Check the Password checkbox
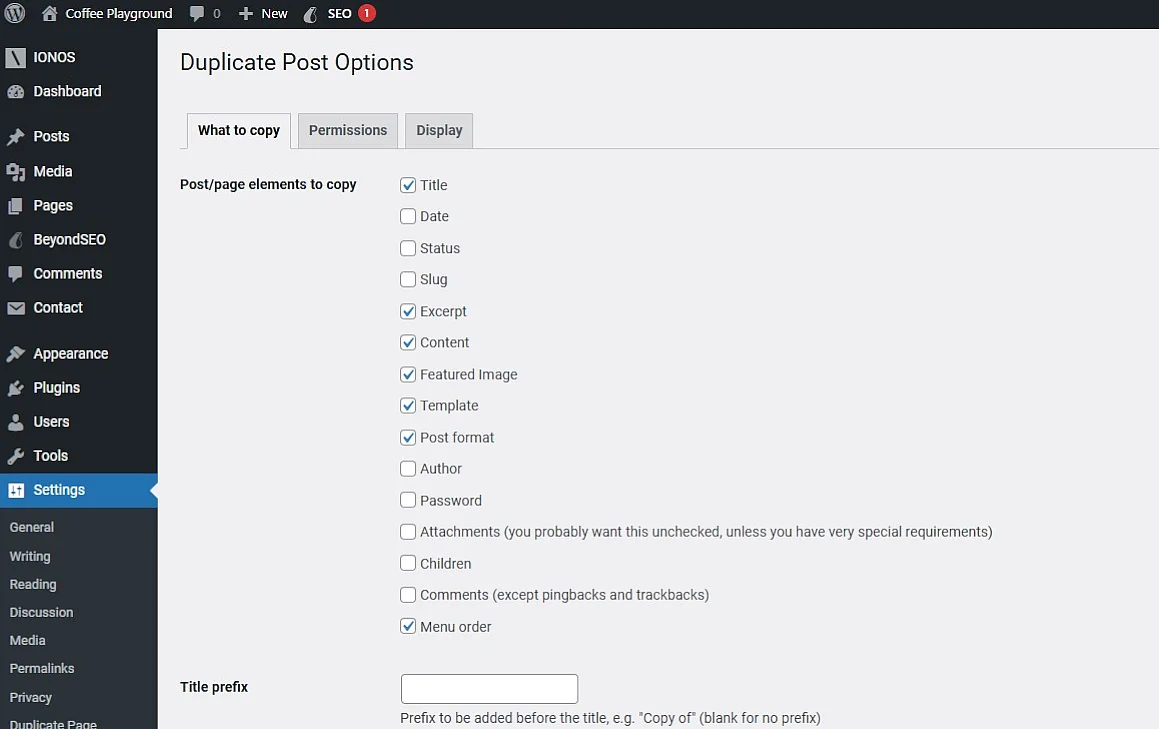Screen dimensions: 1159x729 [408, 500]
